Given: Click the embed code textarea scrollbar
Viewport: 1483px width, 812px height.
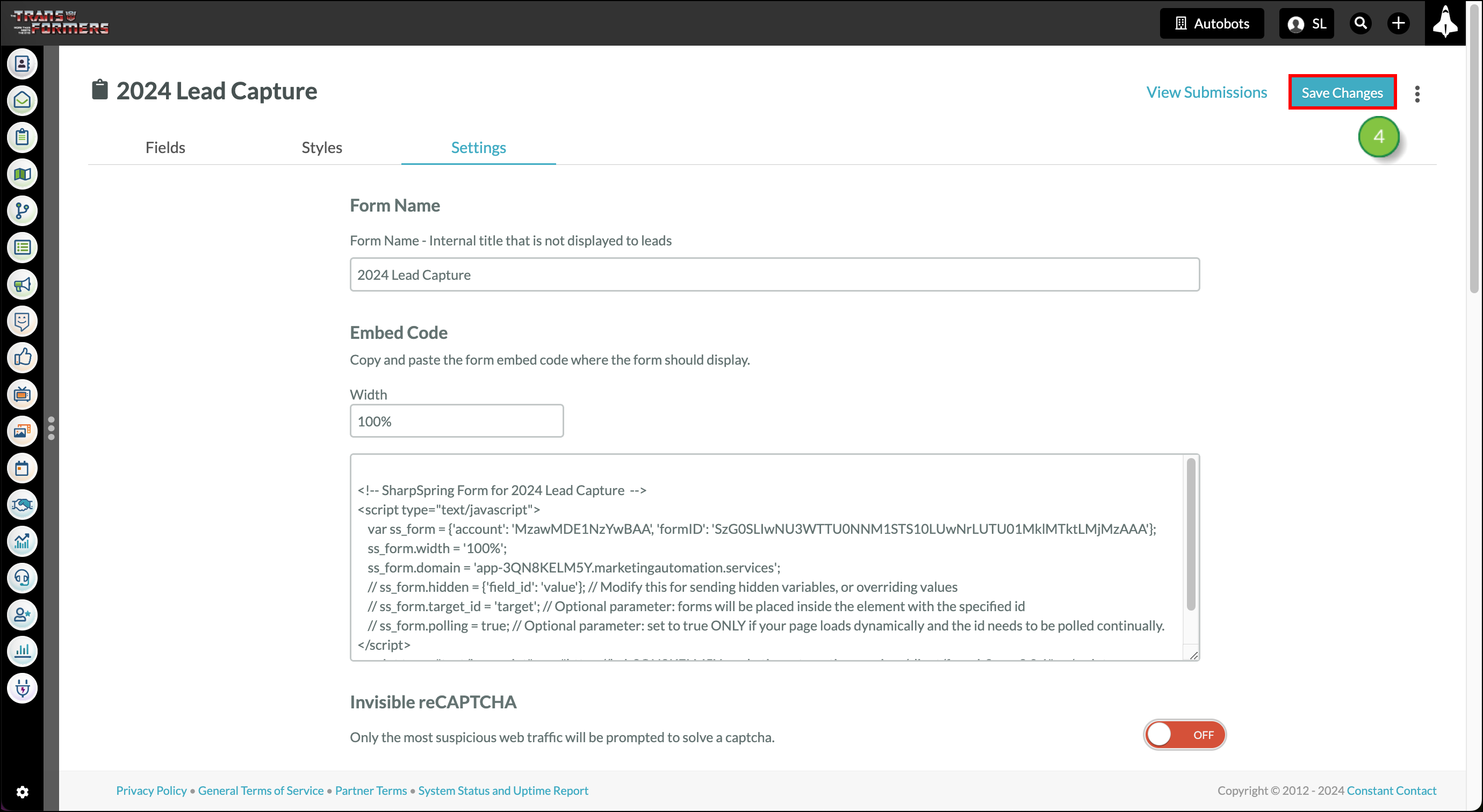Looking at the screenshot, I should pos(1191,534).
